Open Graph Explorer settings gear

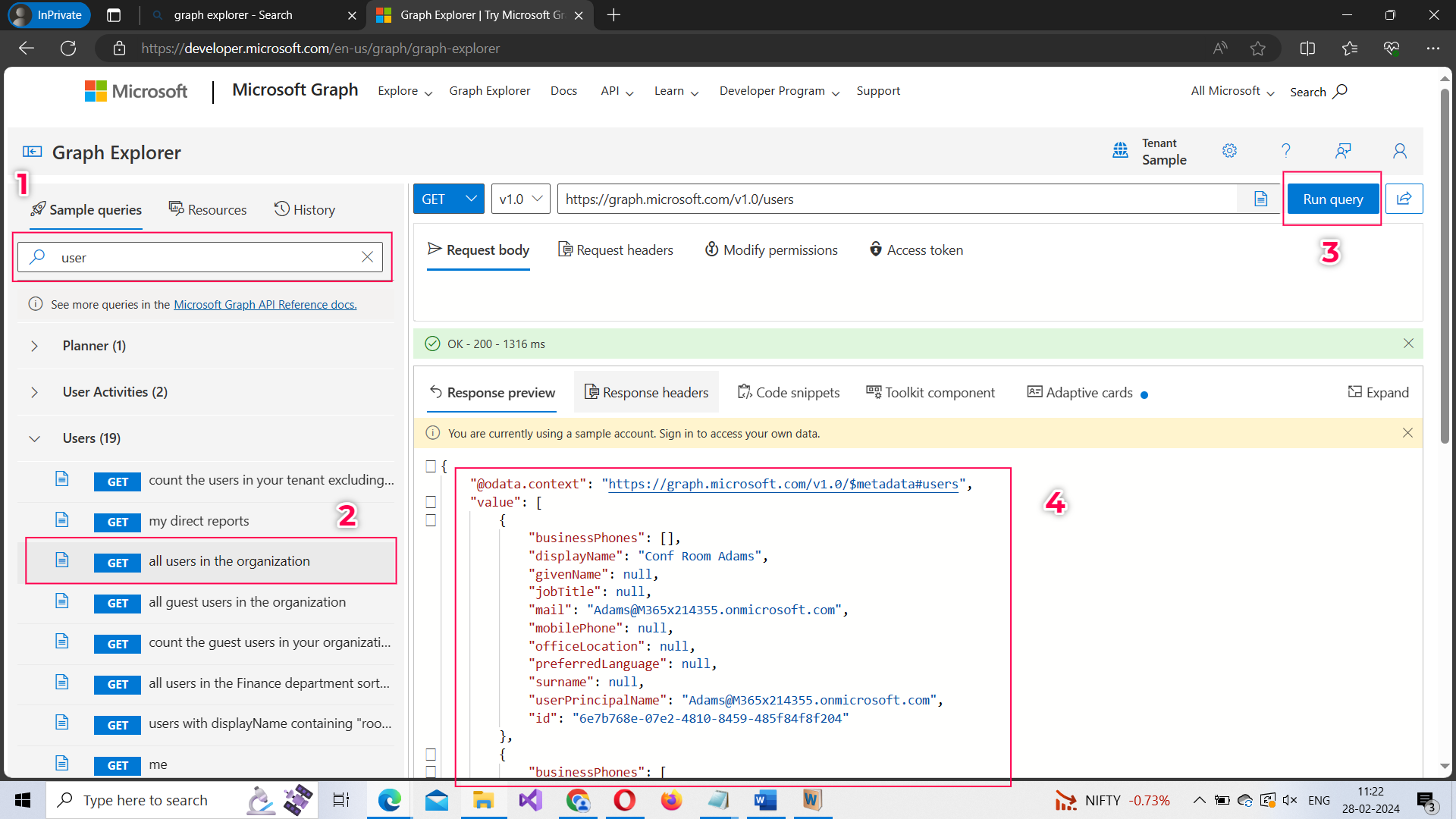coord(1229,151)
